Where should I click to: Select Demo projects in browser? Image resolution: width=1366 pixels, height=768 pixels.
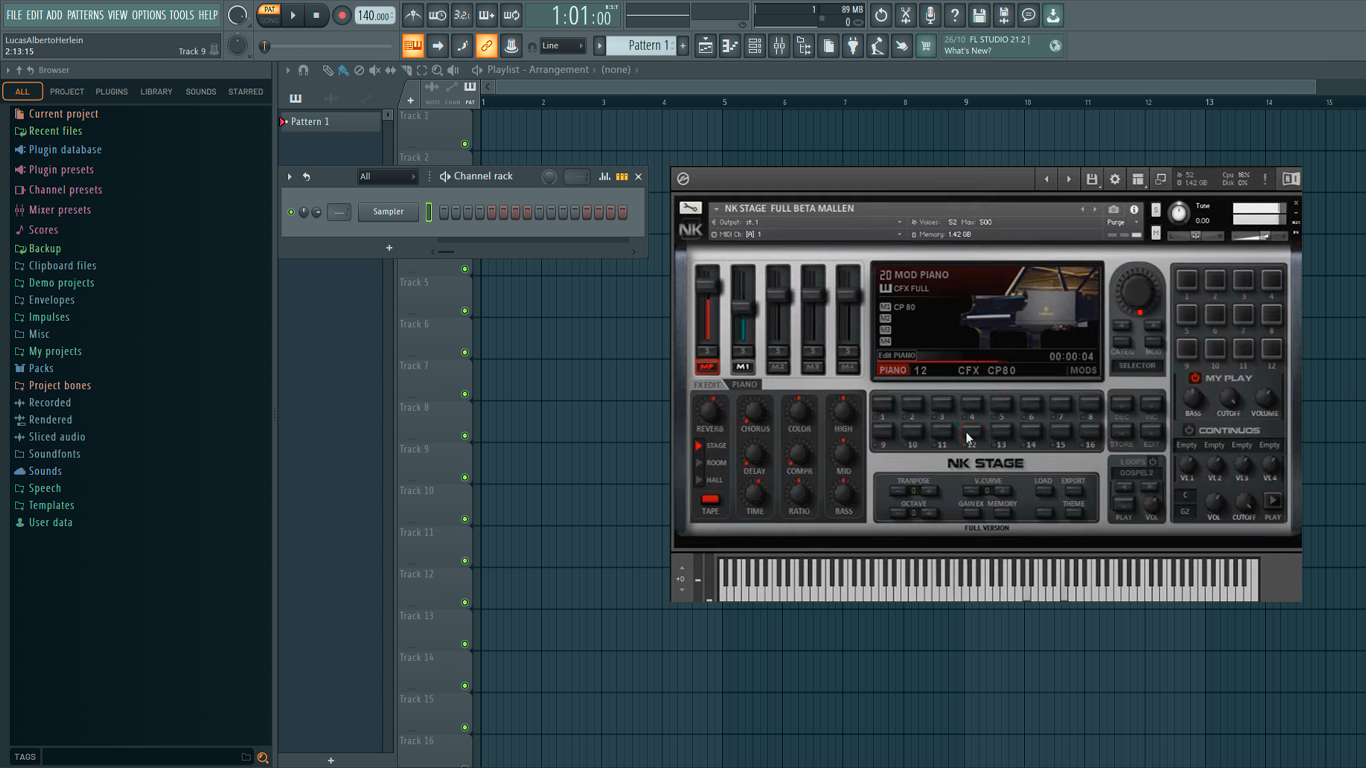point(61,283)
